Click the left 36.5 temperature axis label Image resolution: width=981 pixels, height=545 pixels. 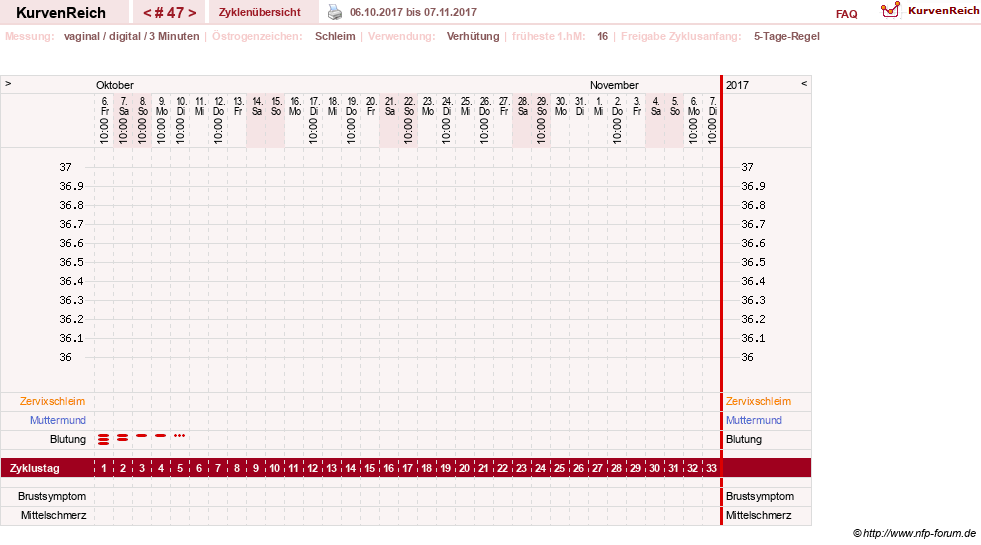[x=71, y=262]
